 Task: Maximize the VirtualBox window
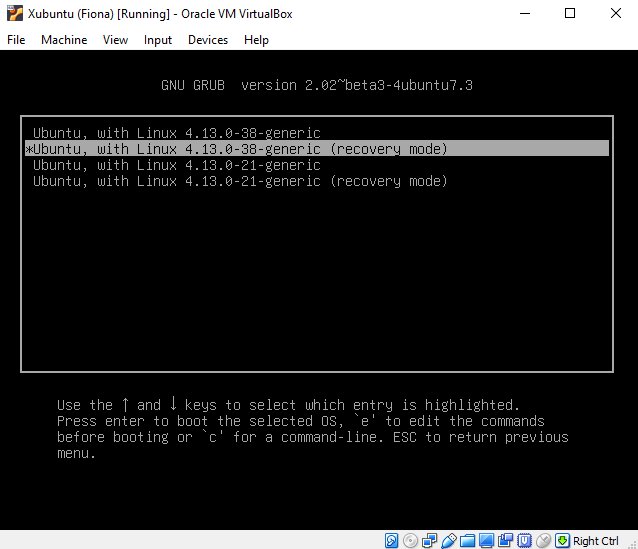click(570, 13)
